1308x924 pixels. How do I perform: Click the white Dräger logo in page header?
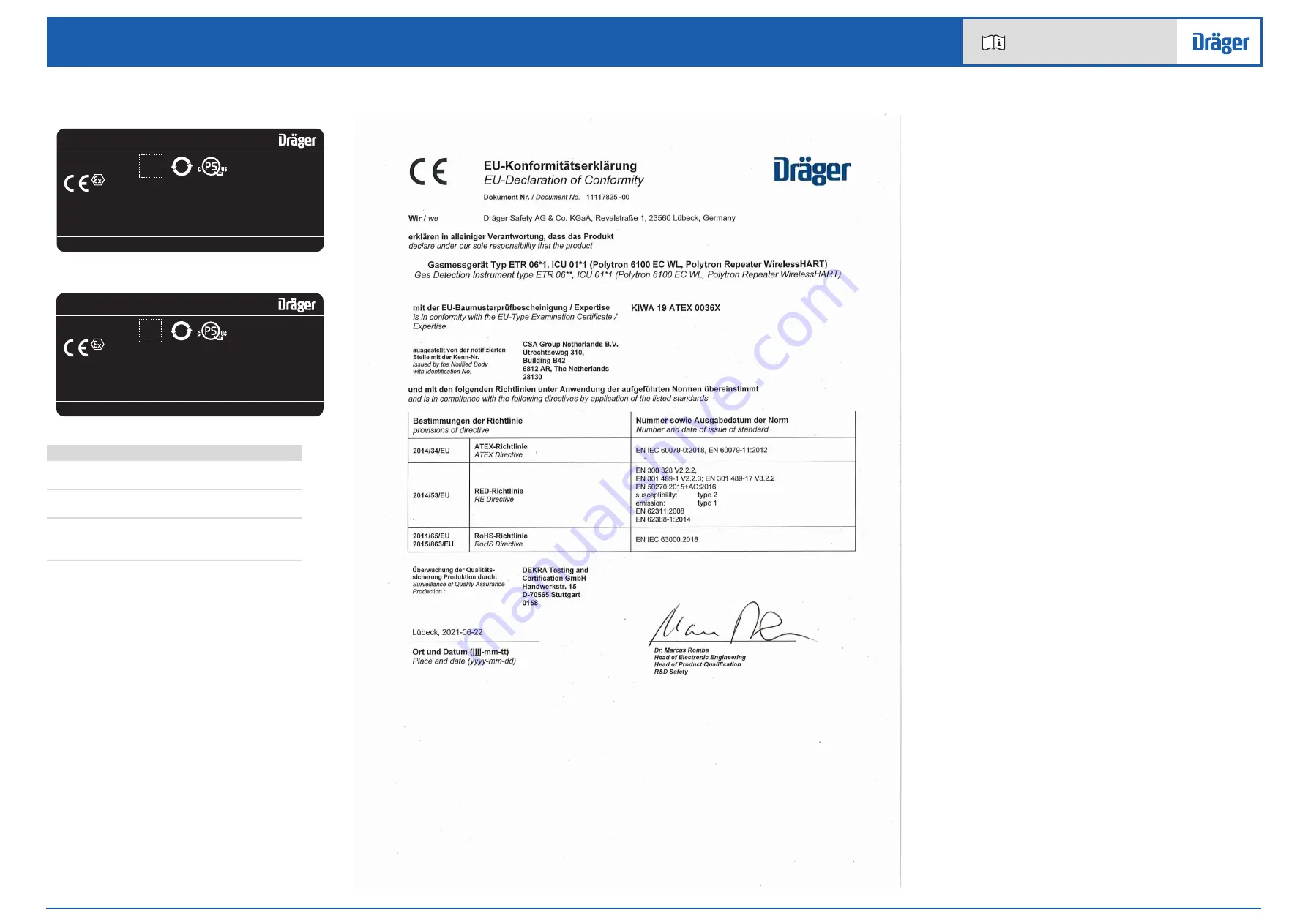[1220, 42]
